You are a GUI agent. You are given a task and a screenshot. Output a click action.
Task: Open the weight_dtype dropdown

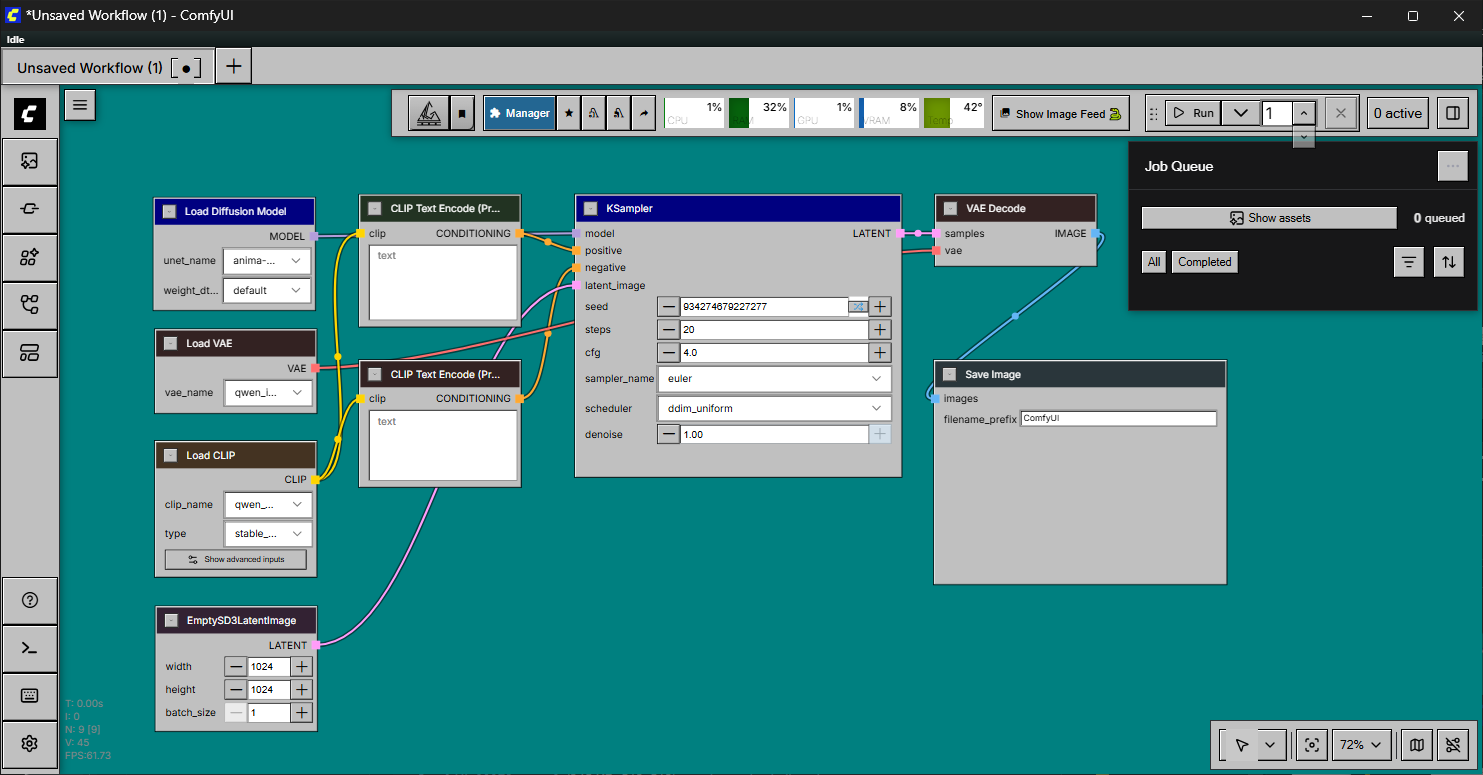click(x=266, y=291)
